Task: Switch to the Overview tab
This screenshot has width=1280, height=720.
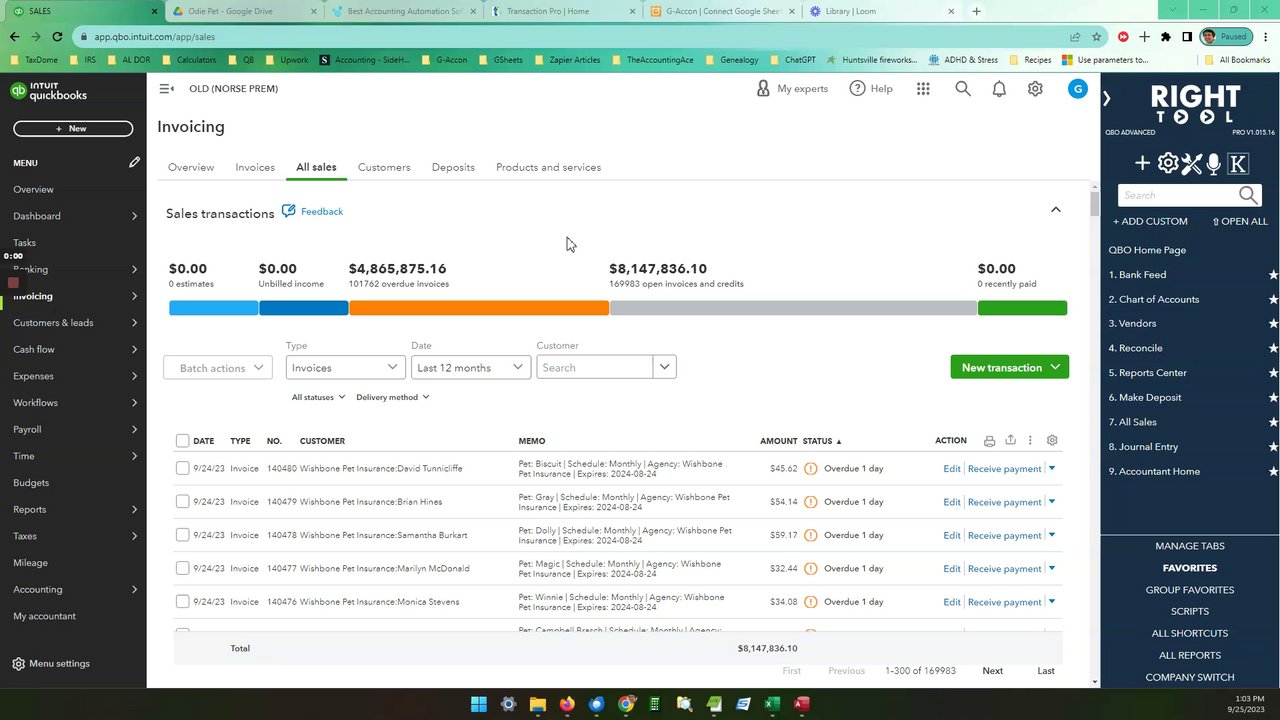Action: (191, 167)
